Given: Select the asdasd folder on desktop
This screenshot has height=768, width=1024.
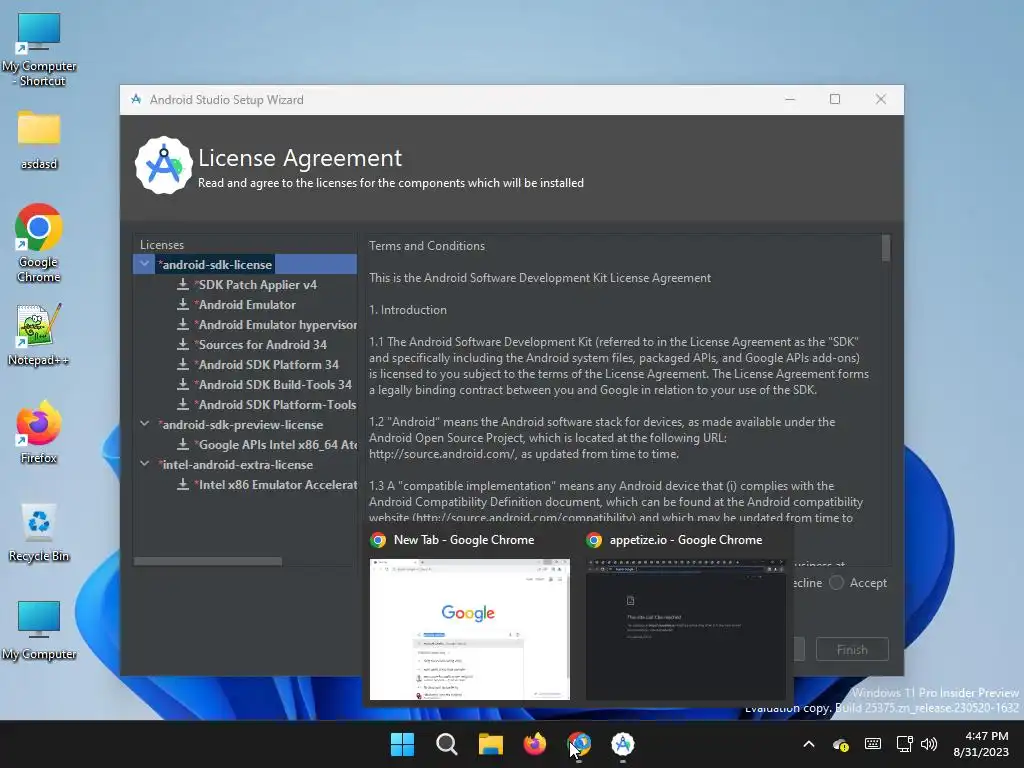Looking at the screenshot, I should 39,140.
